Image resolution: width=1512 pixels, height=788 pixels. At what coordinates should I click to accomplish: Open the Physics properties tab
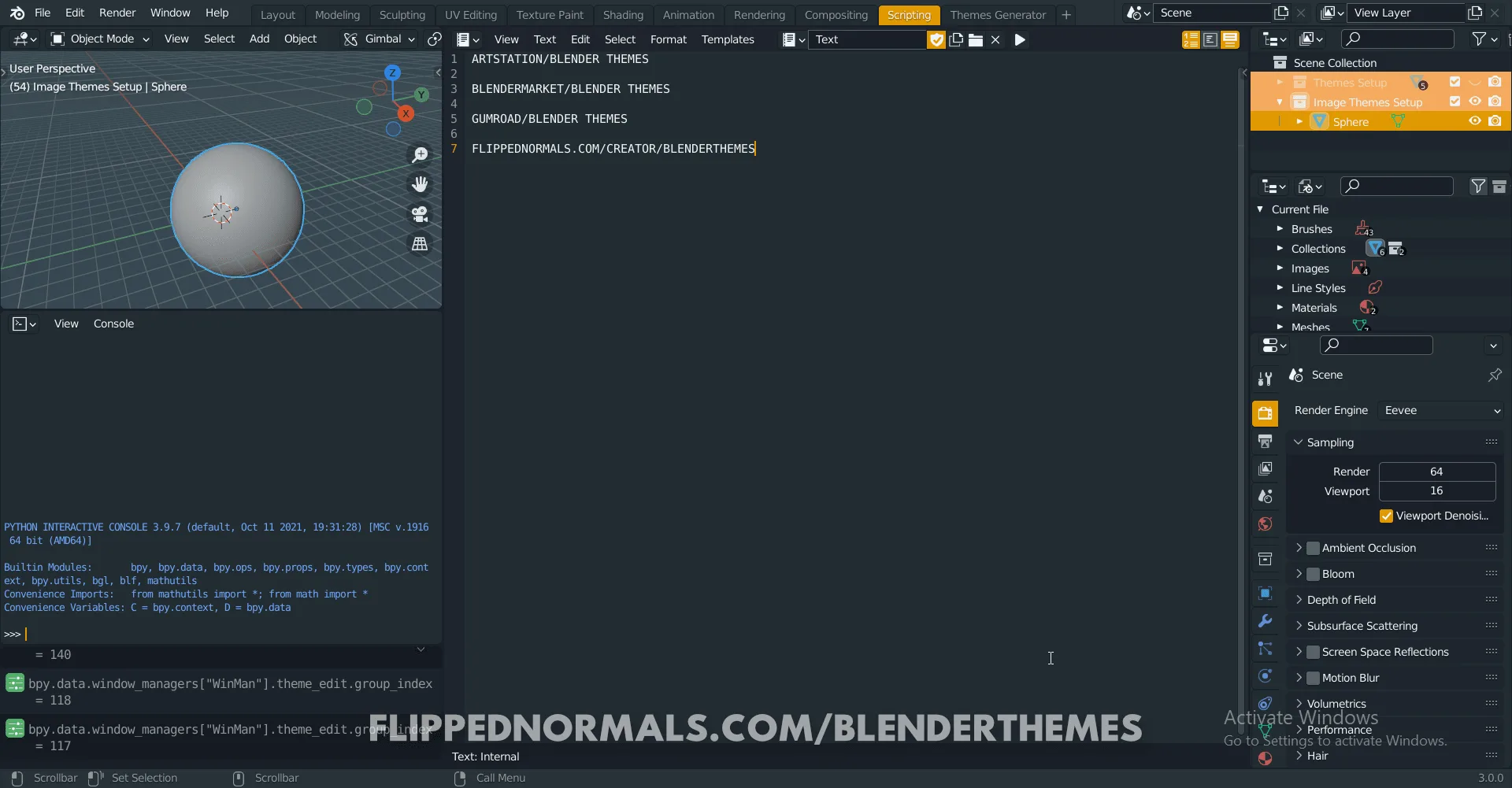coord(1266,676)
